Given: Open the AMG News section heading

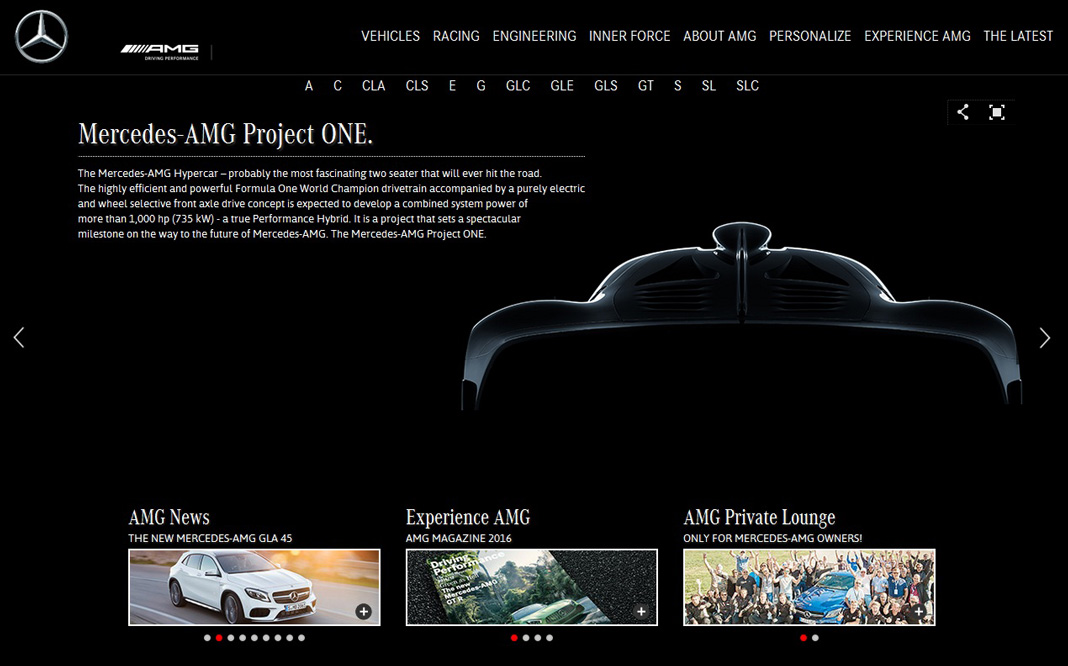Looking at the screenshot, I should (168, 517).
